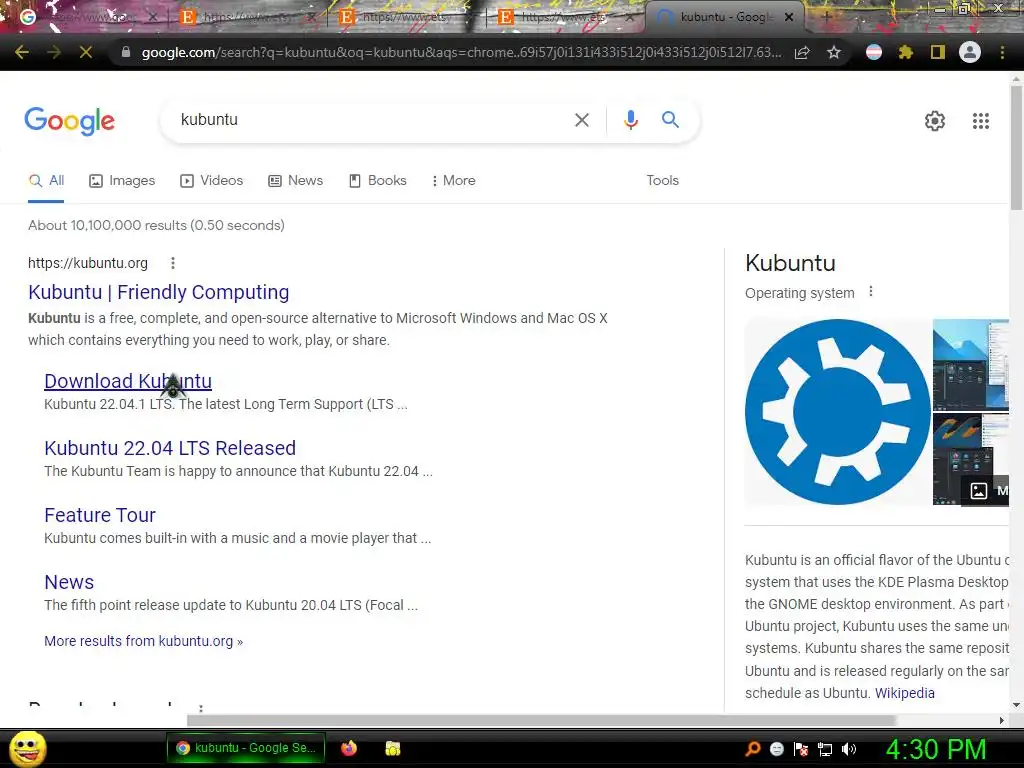
Task: Switch to News search tab
Action: point(296,181)
